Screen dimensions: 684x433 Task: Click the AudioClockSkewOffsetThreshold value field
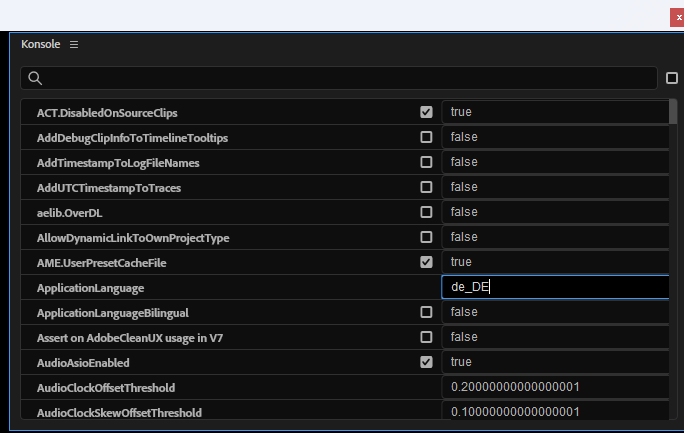point(555,412)
